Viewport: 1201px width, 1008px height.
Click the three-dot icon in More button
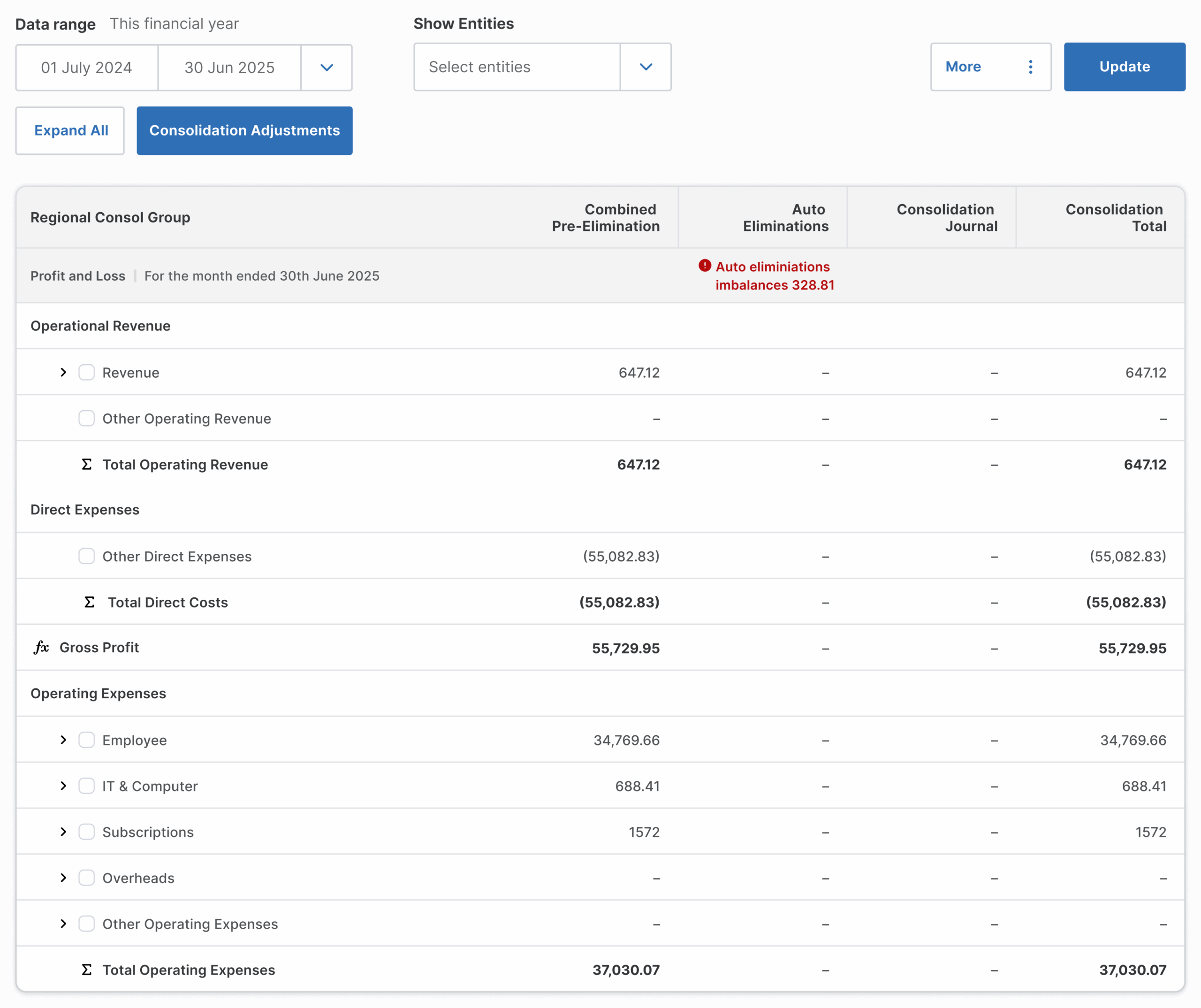(x=1031, y=67)
